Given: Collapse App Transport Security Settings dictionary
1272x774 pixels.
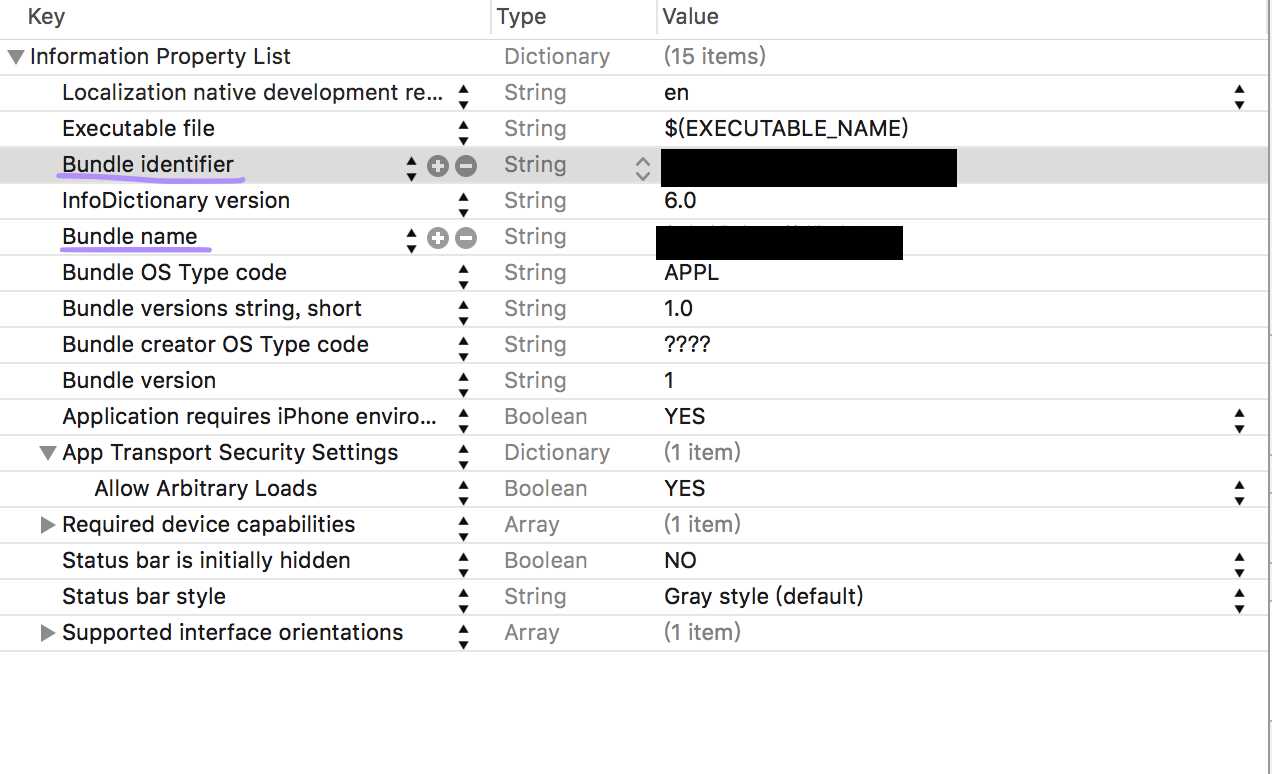Looking at the screenshot, I should [47, 453].
